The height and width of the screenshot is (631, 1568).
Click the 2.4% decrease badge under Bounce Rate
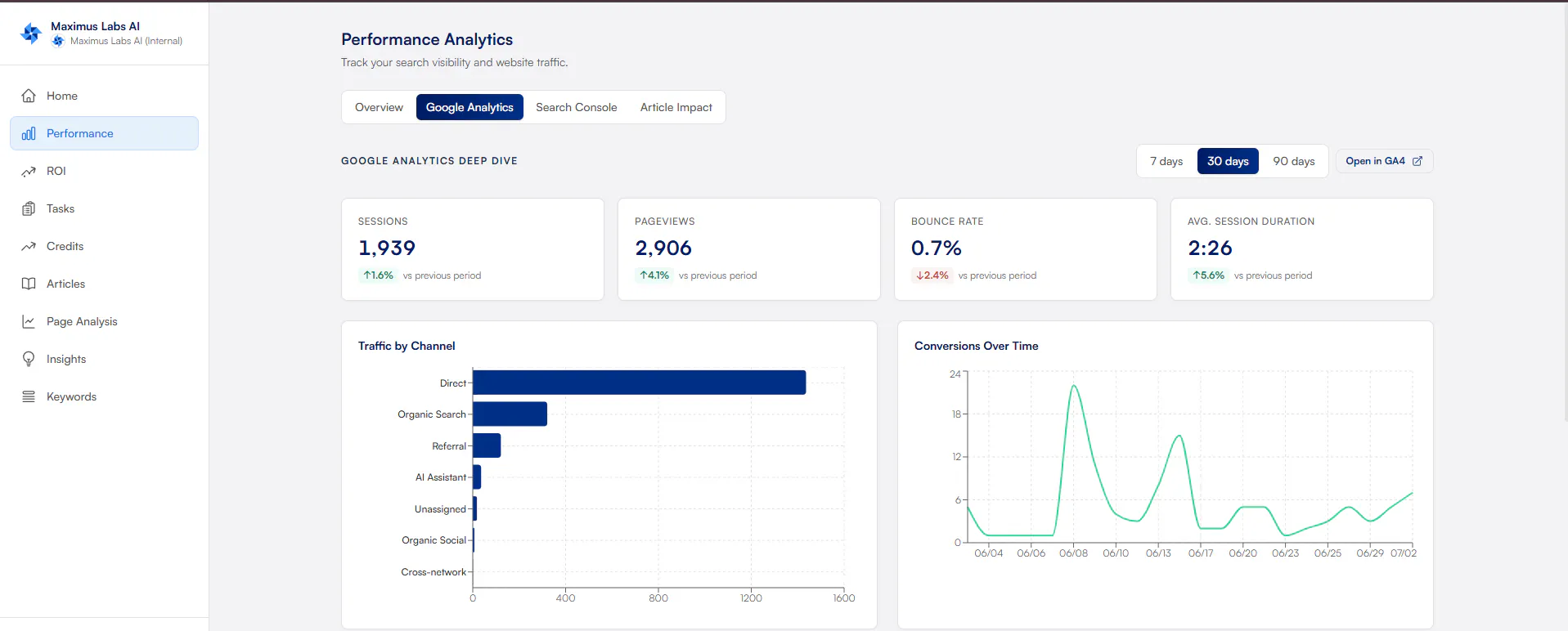[932, 275]
